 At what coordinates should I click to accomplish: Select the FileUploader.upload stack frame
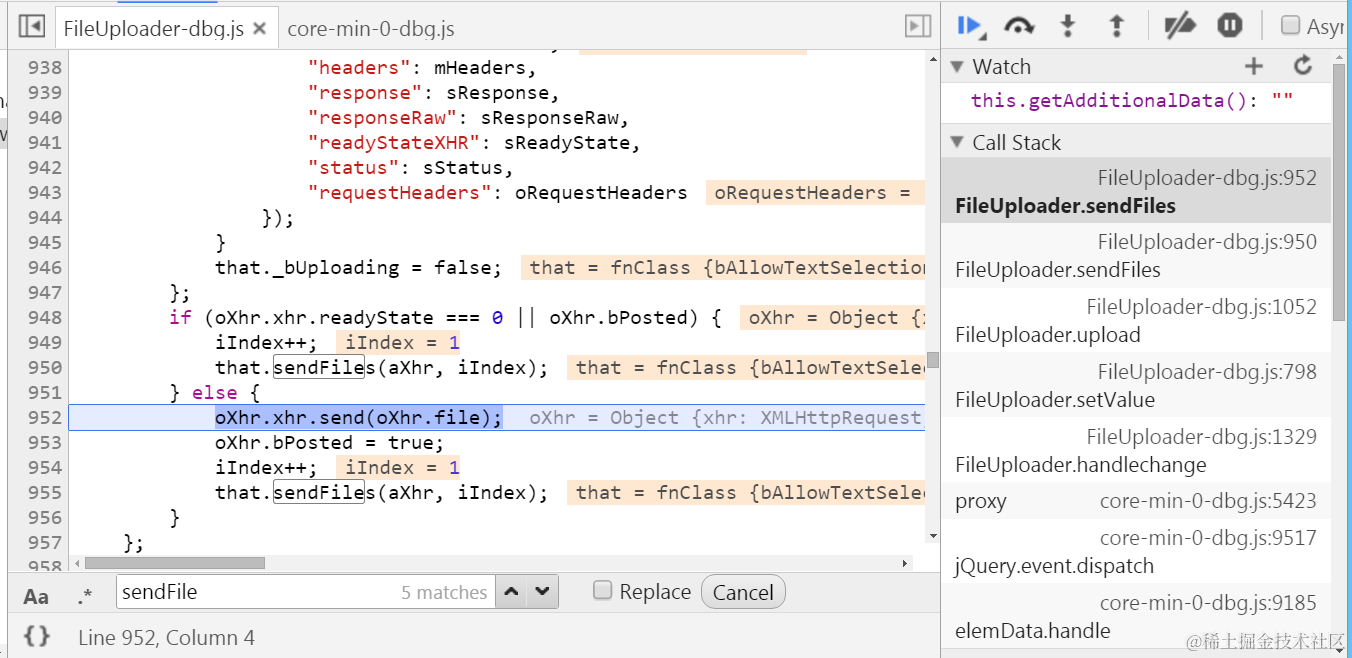click(x=1136, y=321)
